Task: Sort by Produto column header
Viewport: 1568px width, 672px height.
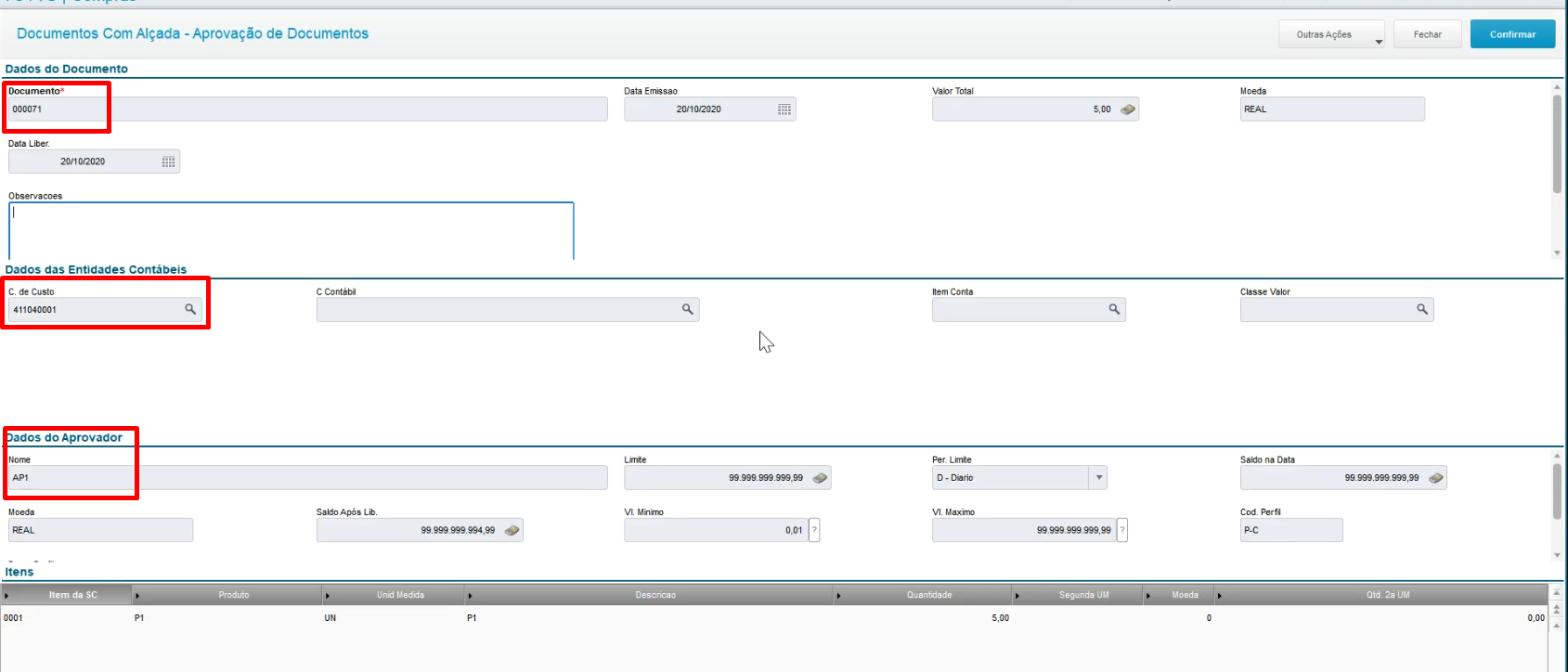Action: coord(234,595)
